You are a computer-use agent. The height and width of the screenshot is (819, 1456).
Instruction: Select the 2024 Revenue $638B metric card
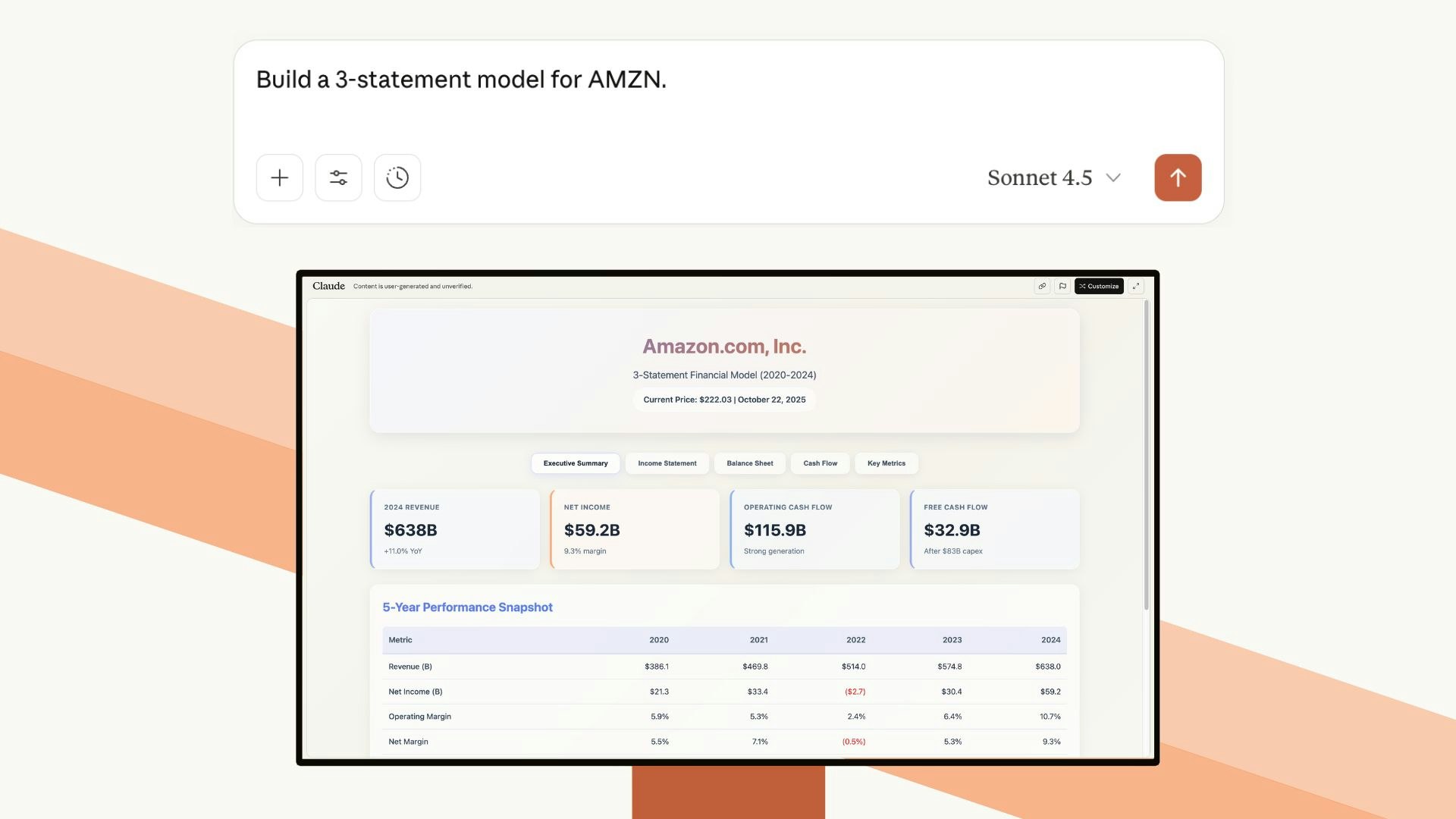click(x=455, y=529)
